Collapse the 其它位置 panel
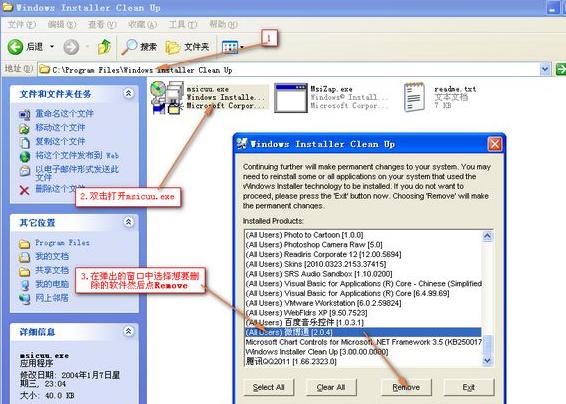Screen dimensions: 566x404 pyautogui.click(x=128, y=222)
